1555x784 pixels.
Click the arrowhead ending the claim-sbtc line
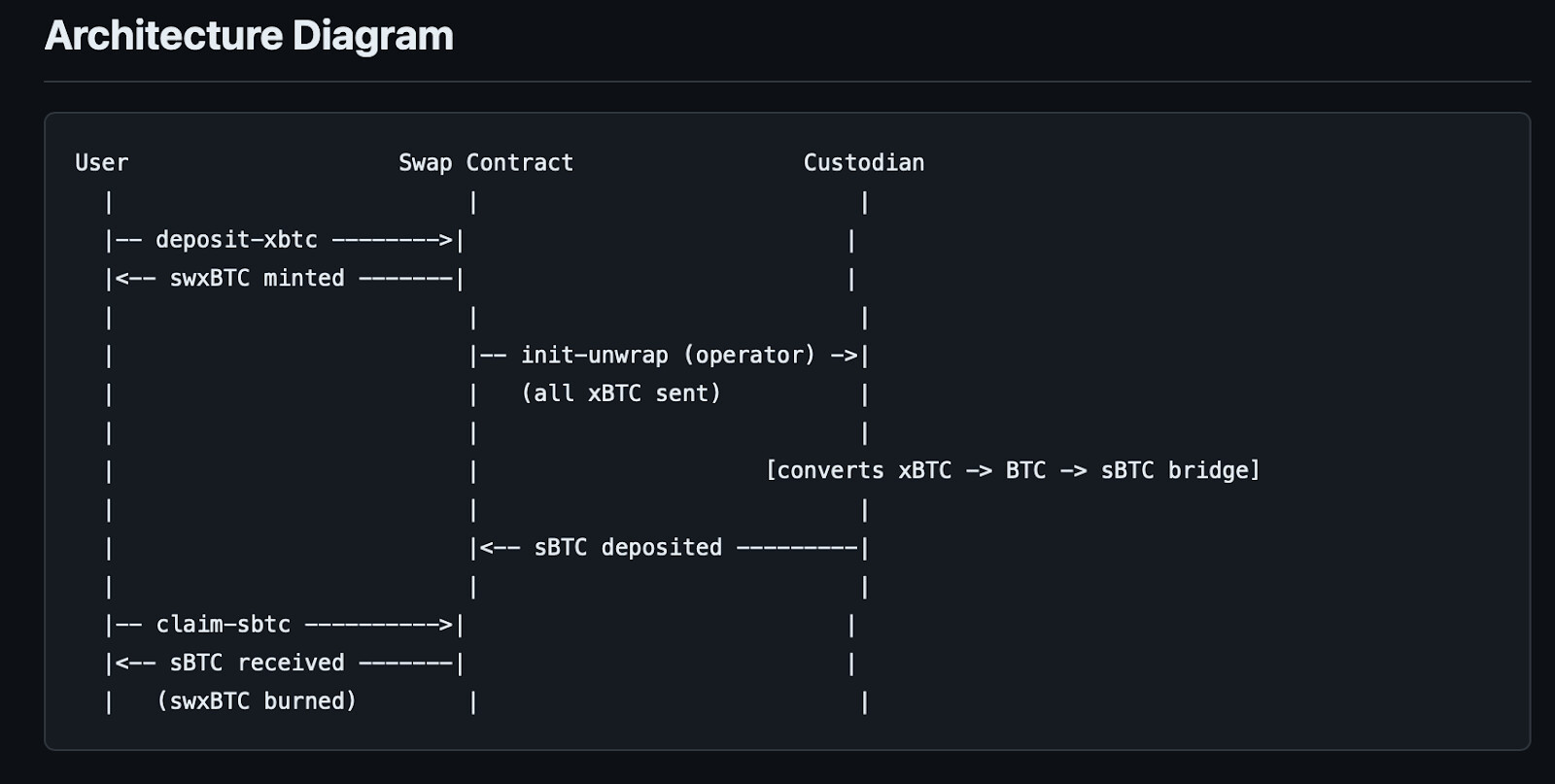[445, 625]
